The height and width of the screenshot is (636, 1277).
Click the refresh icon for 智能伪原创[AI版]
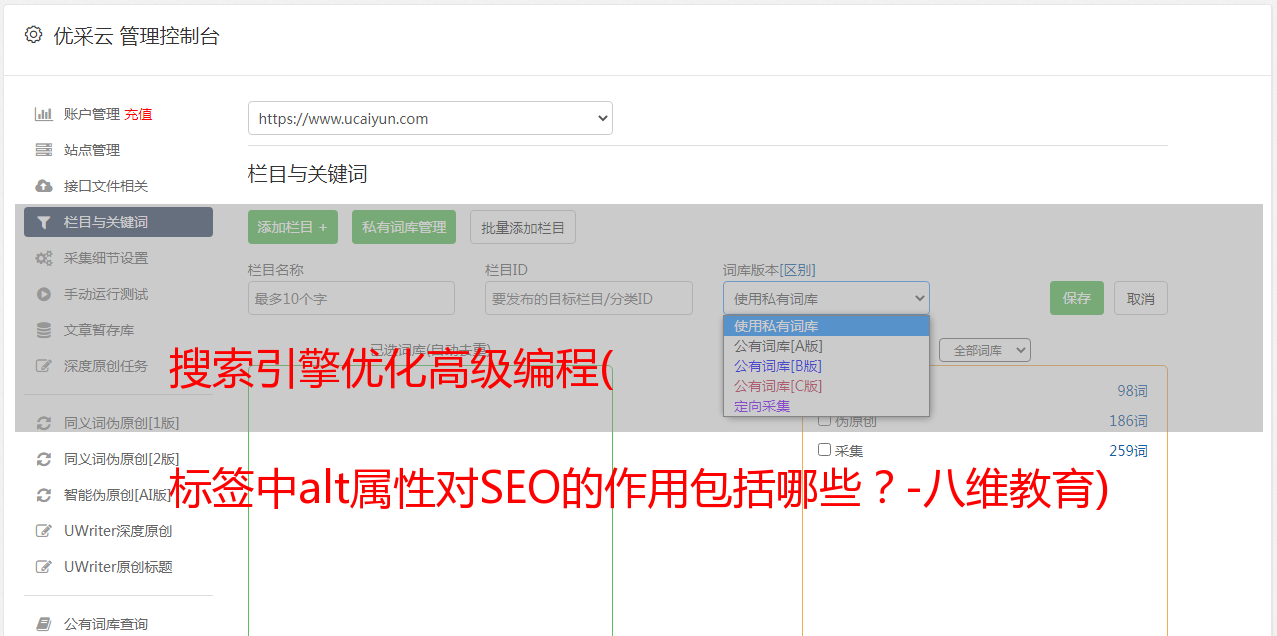pyautogui.click(x=43, y=495)
